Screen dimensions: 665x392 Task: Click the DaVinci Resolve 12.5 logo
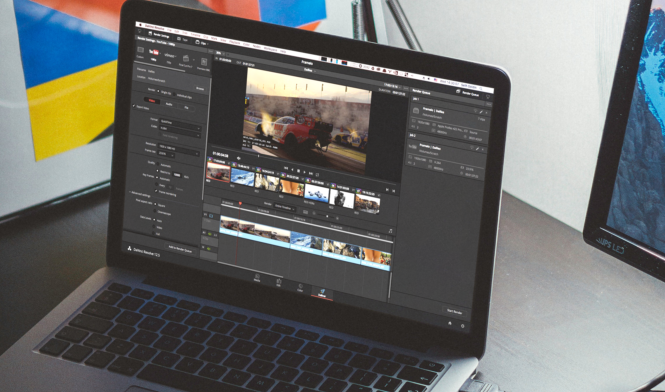144,252
